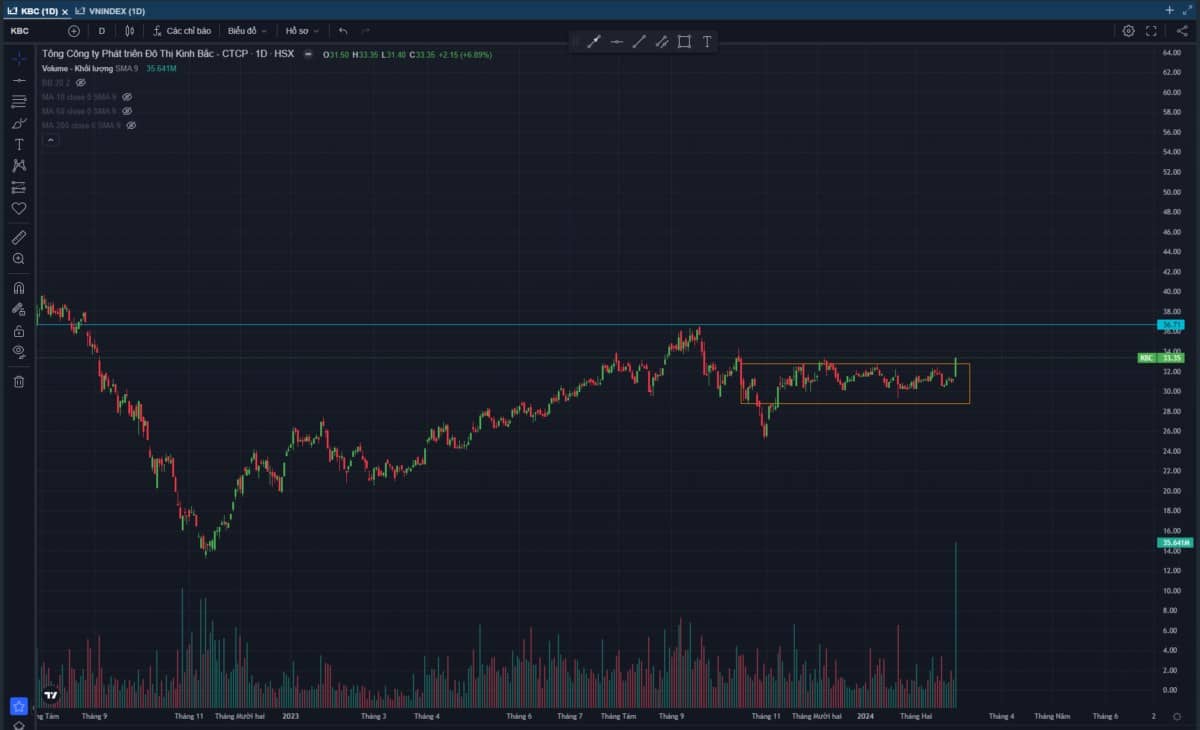Toggle hide all drawings eye icon
Viewport: 1200px width, 730px height.
click(x=19, y=352)
